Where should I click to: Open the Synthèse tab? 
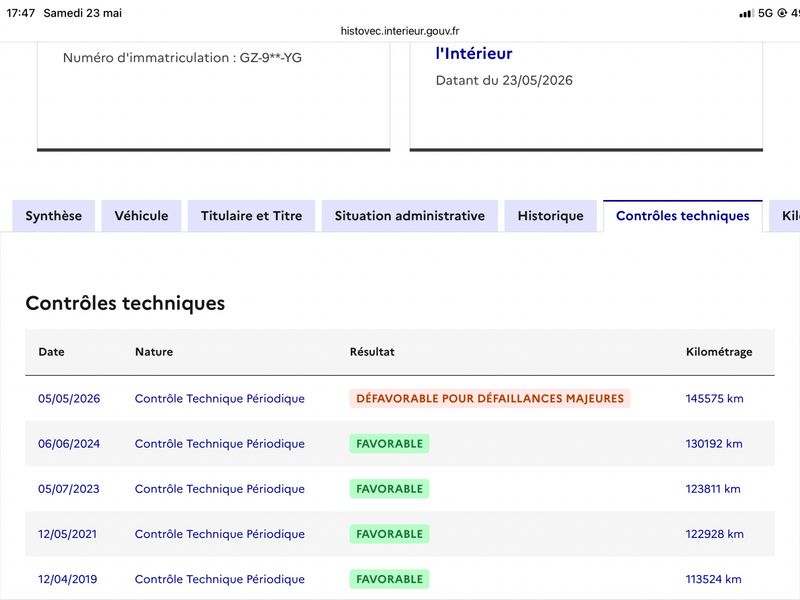[x=54, y=216]
